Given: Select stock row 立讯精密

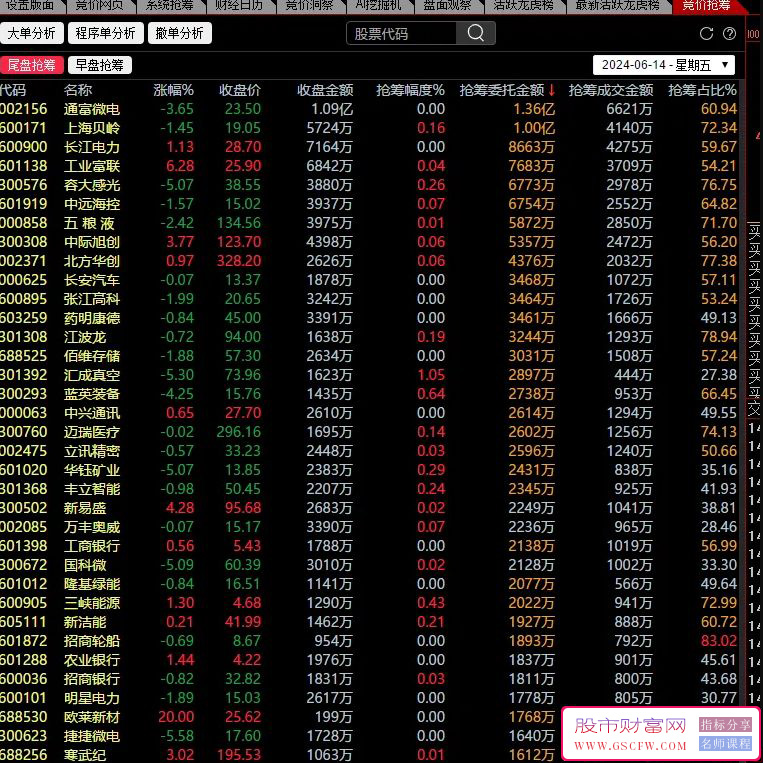Looking at the screenshot, I should tap(368, 451).
